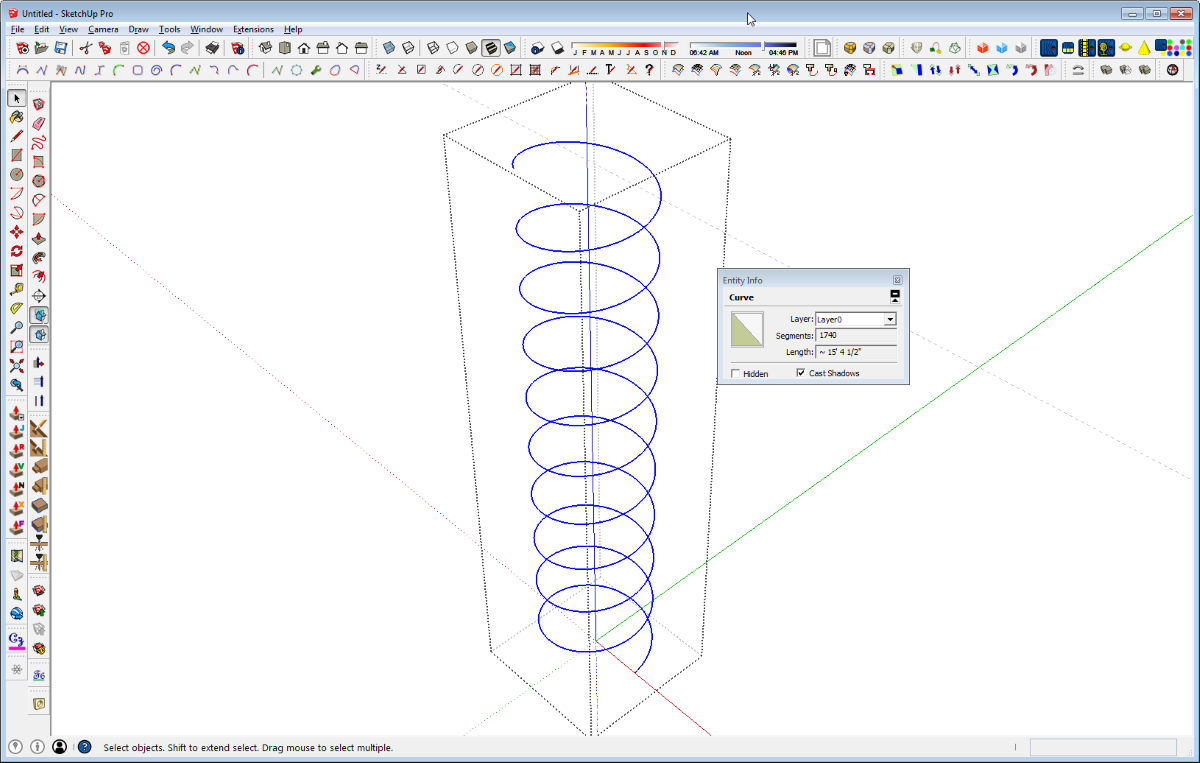Click the time of day slider
Viewport: 1200px width, 763px height.
(743, 45)
